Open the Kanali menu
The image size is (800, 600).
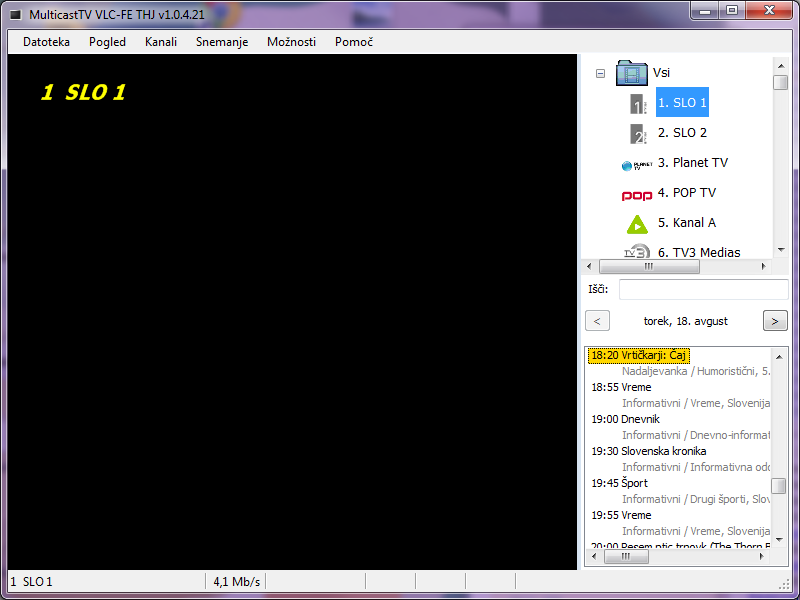(x=161, y=42)
